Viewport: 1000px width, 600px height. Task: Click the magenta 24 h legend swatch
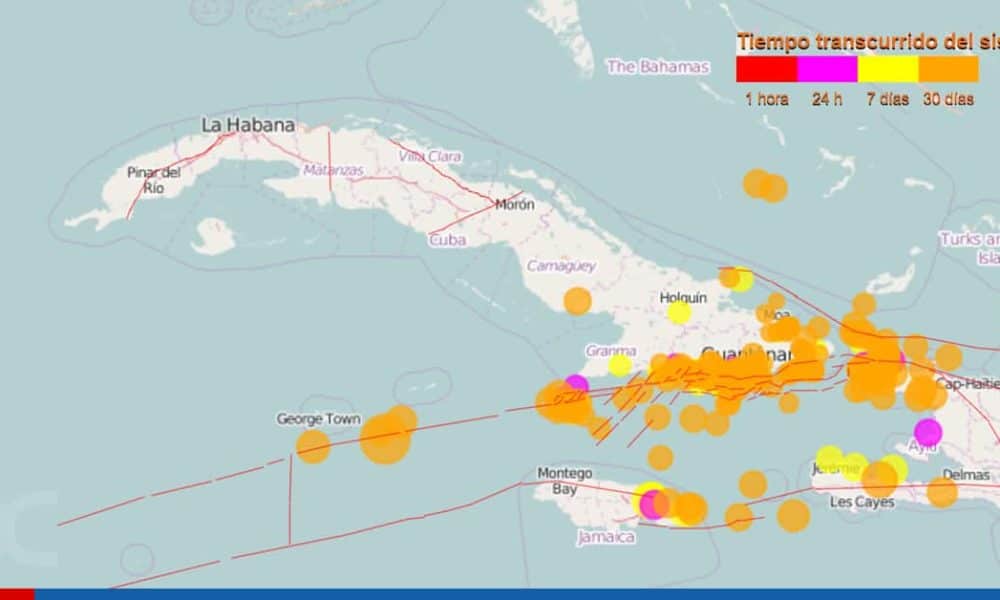coord(827,69)
